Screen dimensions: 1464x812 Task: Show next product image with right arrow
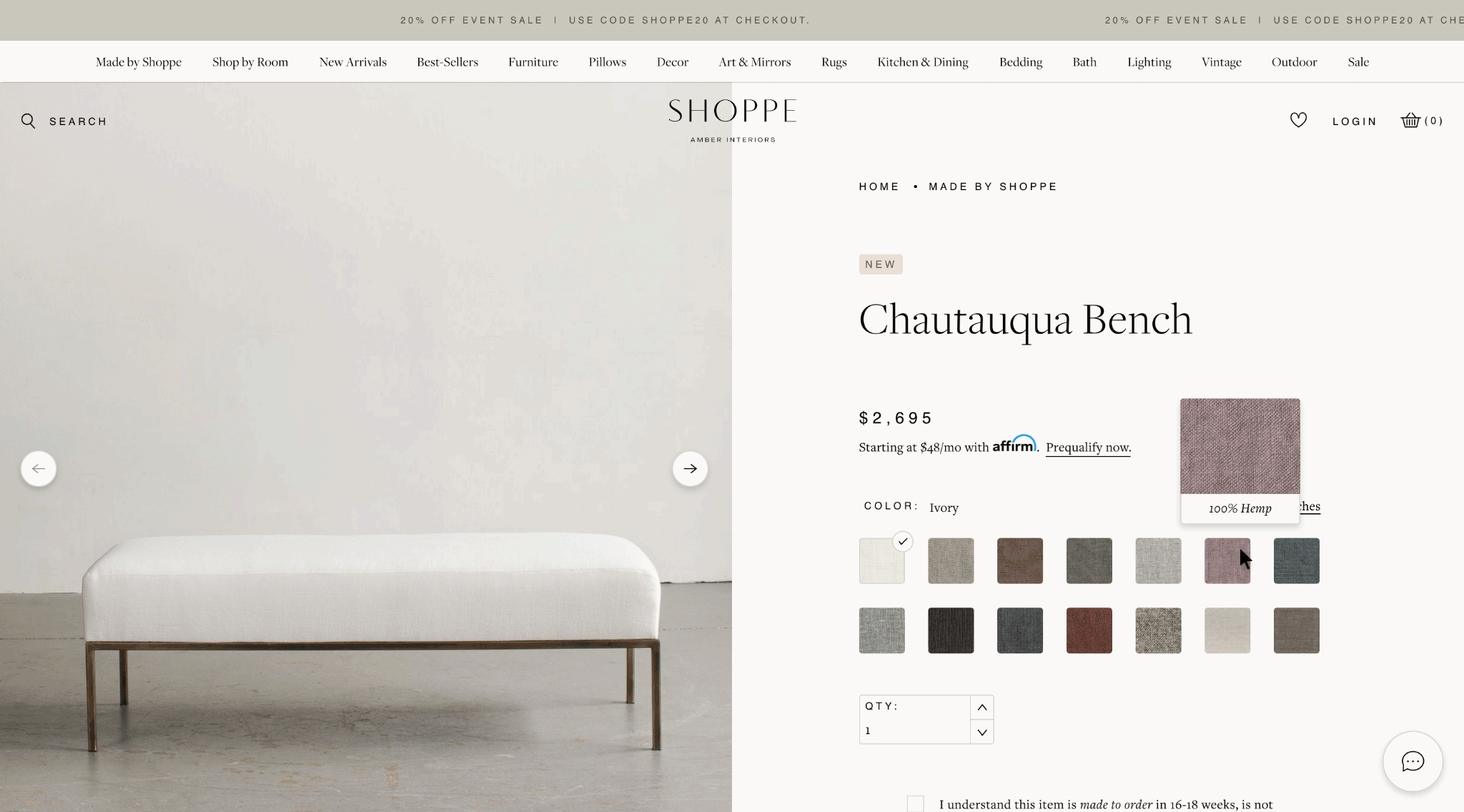pyautogui.click(x=690, y=469)
